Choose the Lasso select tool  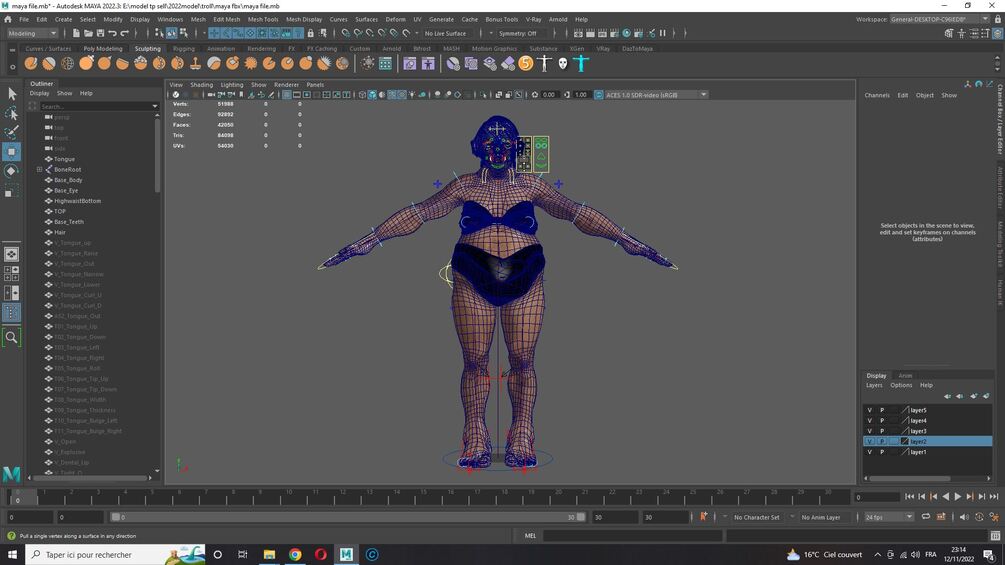tap(12, 113)
